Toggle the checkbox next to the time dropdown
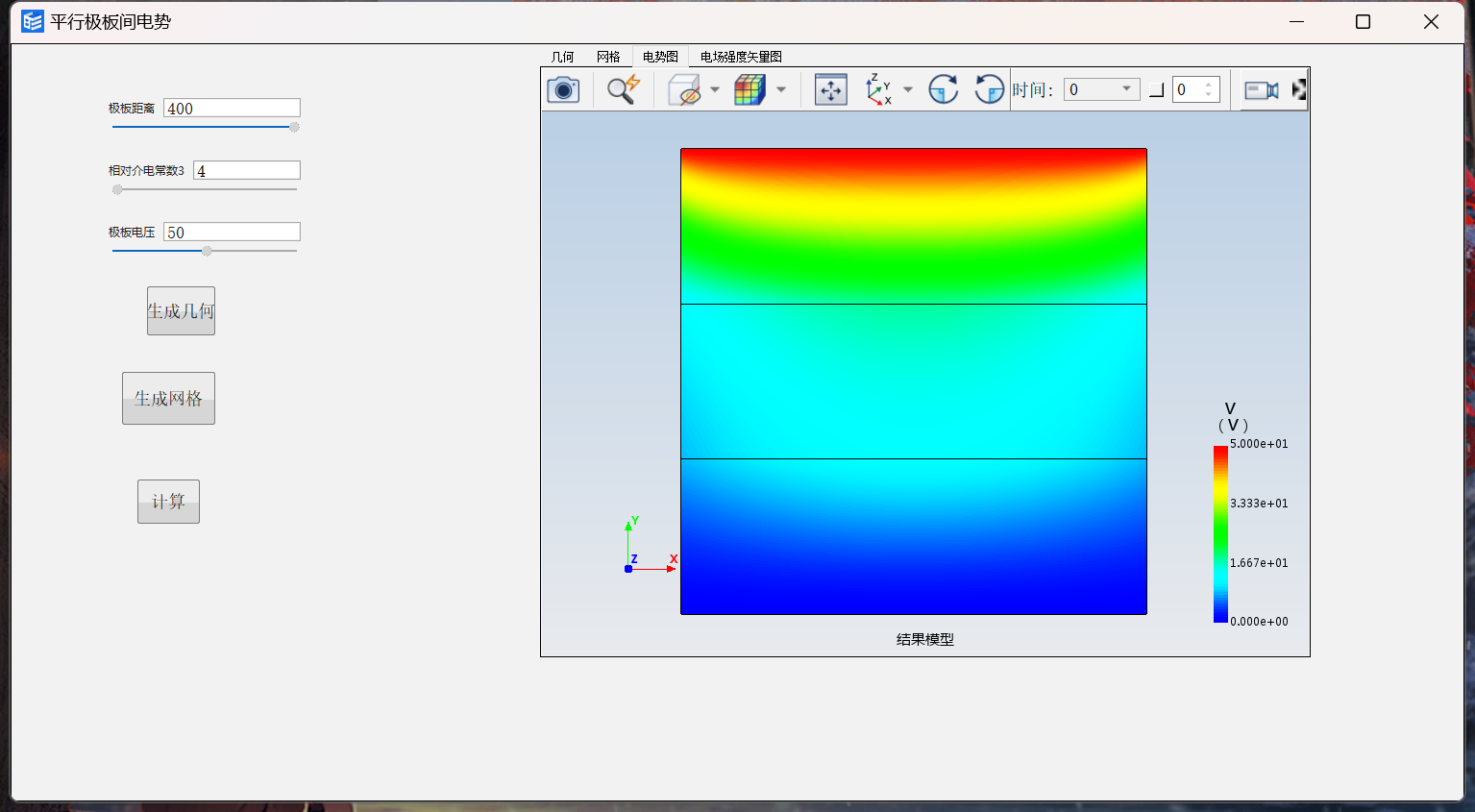 [1157, 90]
